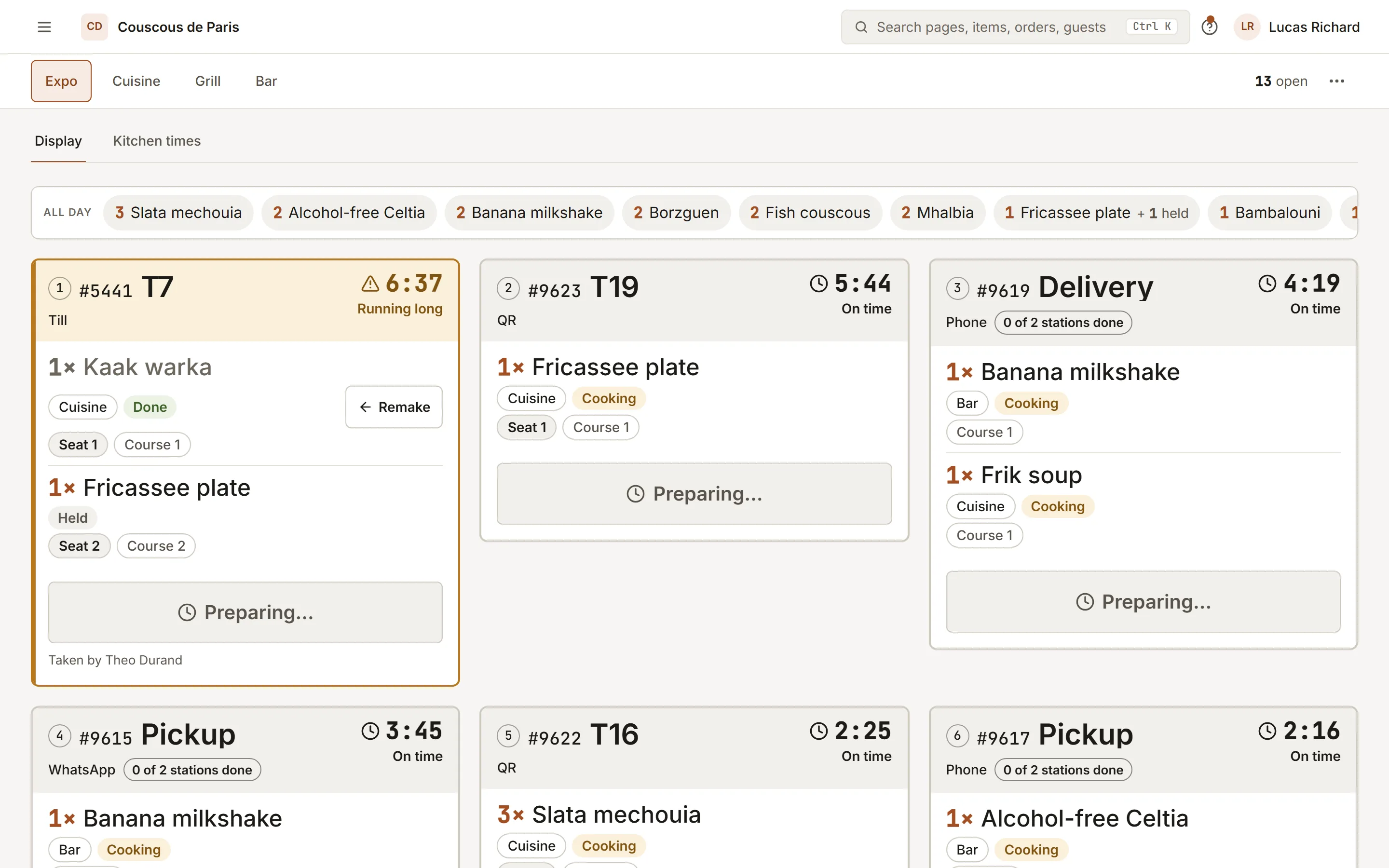Open the hamburger navigation menu
The height and width of the screenshot is (868, 1389).
[44, 27]
